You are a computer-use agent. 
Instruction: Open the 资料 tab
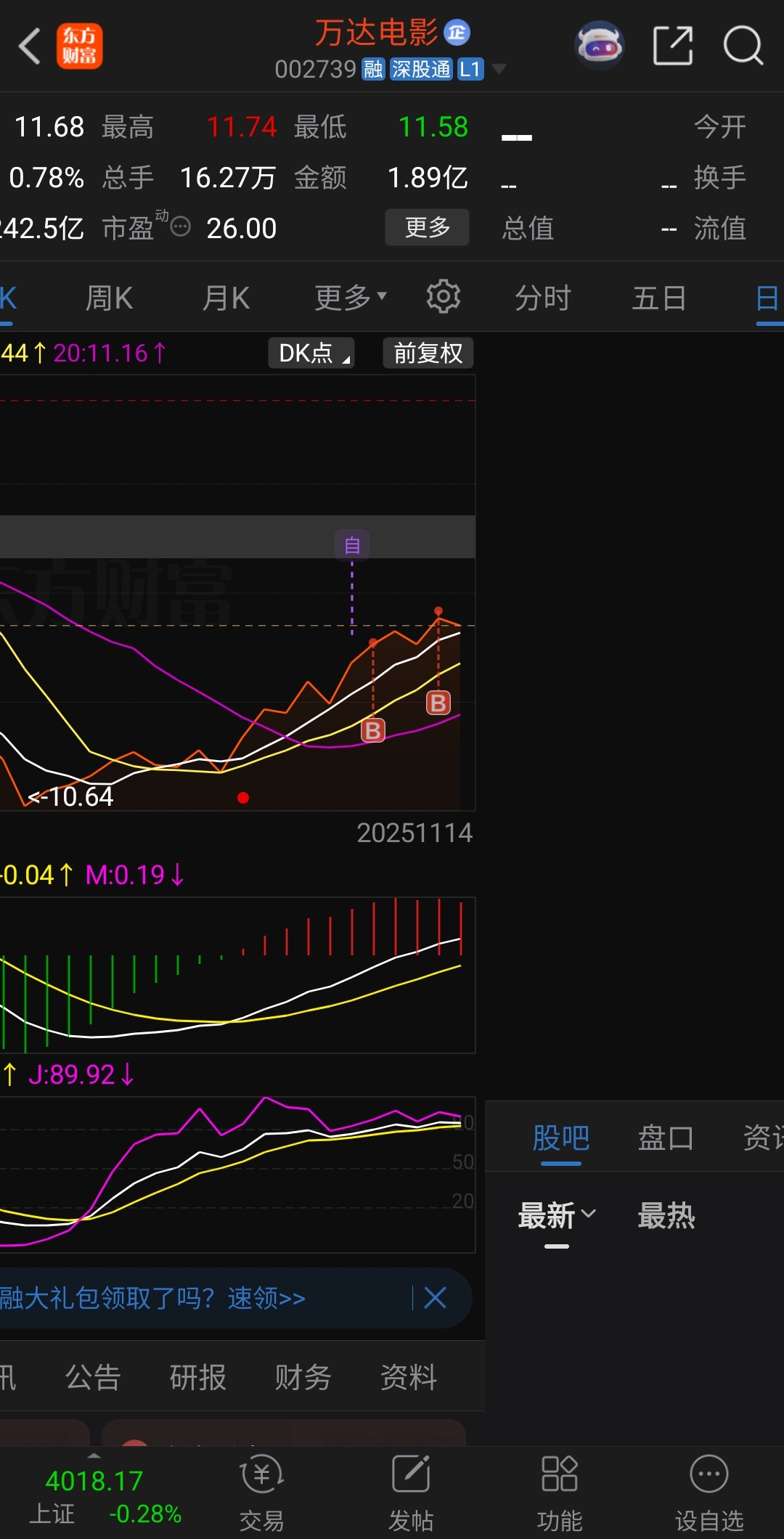[409, 1377]
